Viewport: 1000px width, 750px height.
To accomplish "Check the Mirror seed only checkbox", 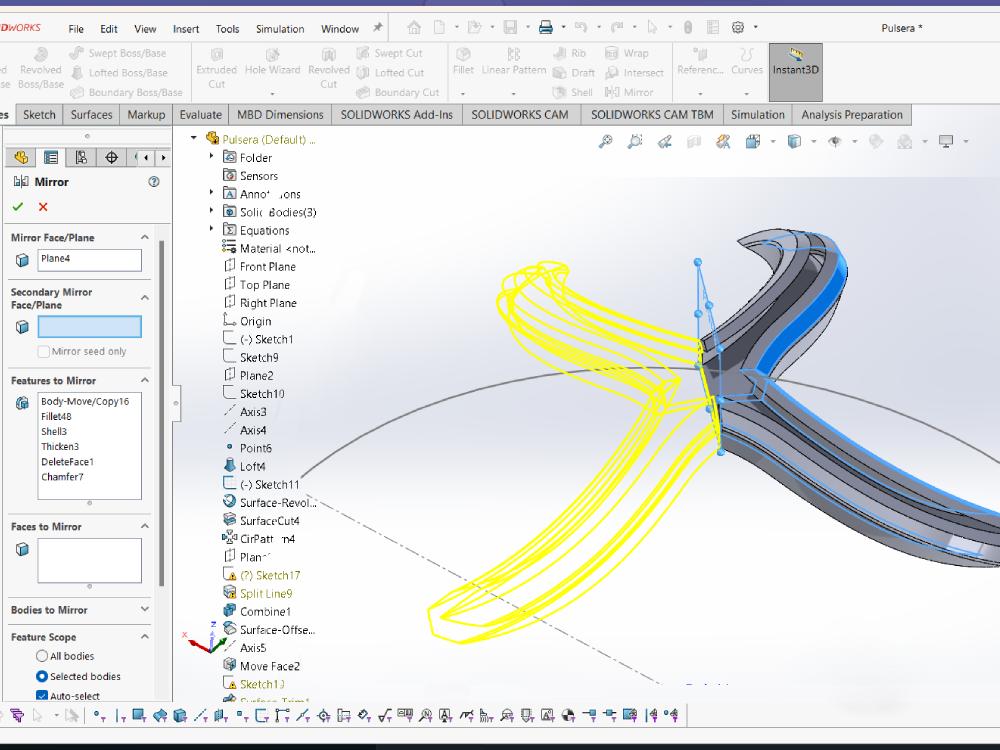I will [x=43, y=351].
